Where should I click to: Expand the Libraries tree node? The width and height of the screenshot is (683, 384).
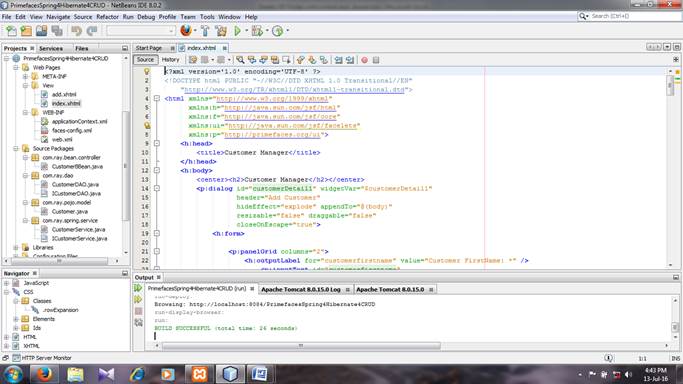click(x=16, y=247)
